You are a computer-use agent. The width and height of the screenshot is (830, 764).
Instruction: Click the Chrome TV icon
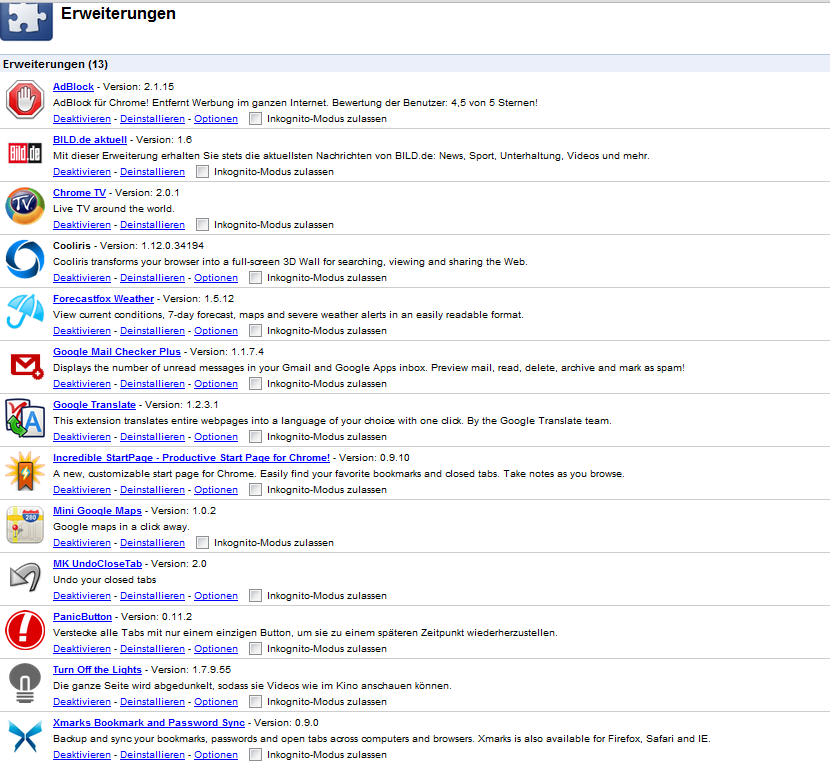[x=25, y=205]
